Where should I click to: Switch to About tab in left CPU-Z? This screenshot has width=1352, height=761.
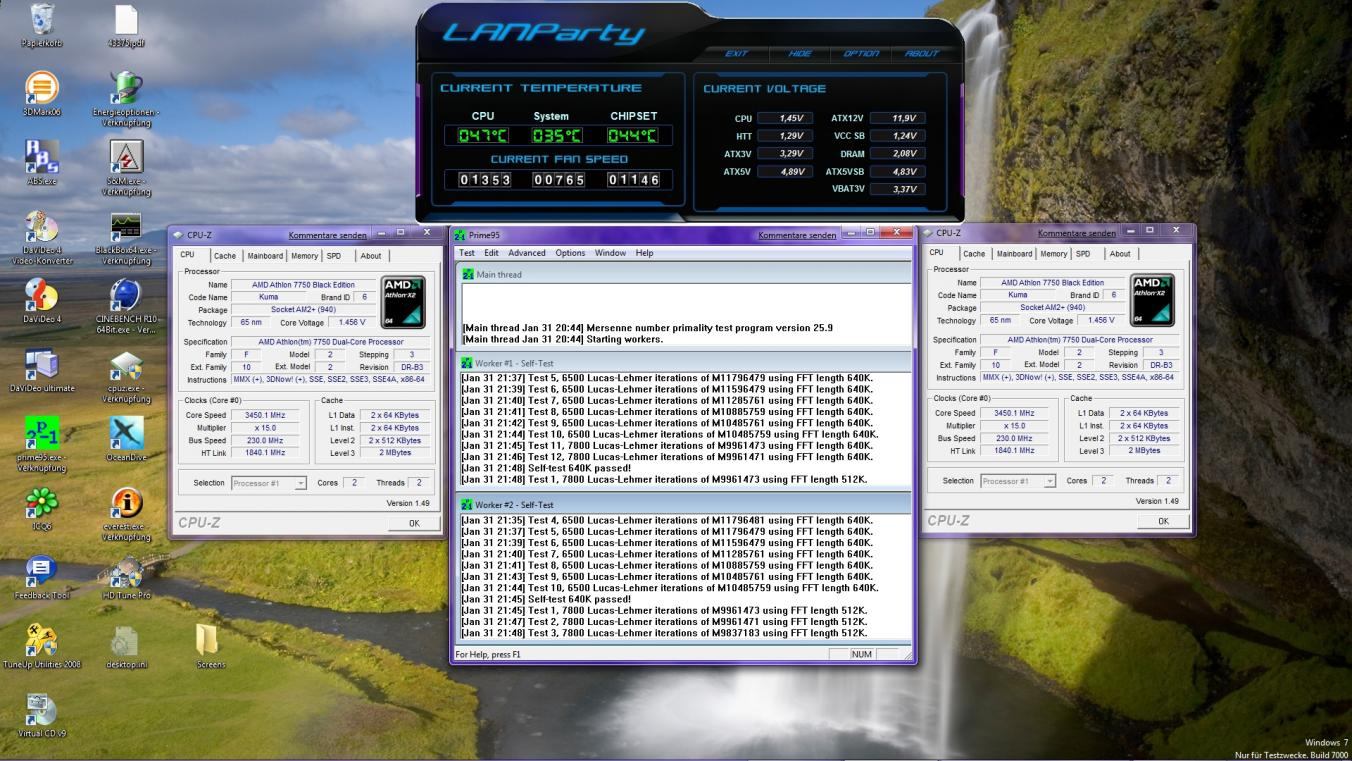(371, 256)
